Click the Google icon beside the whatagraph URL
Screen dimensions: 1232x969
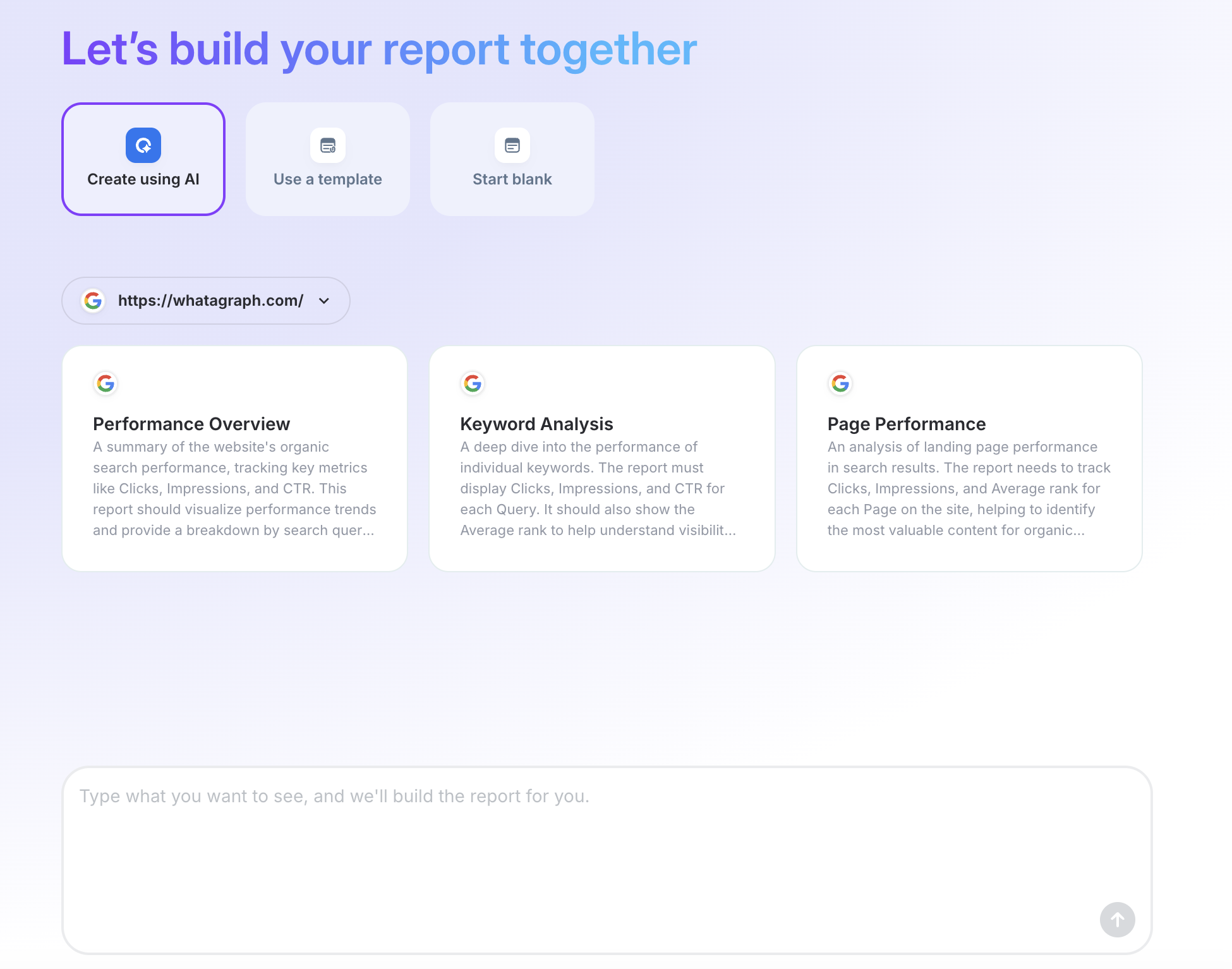(x=93, y=301)
